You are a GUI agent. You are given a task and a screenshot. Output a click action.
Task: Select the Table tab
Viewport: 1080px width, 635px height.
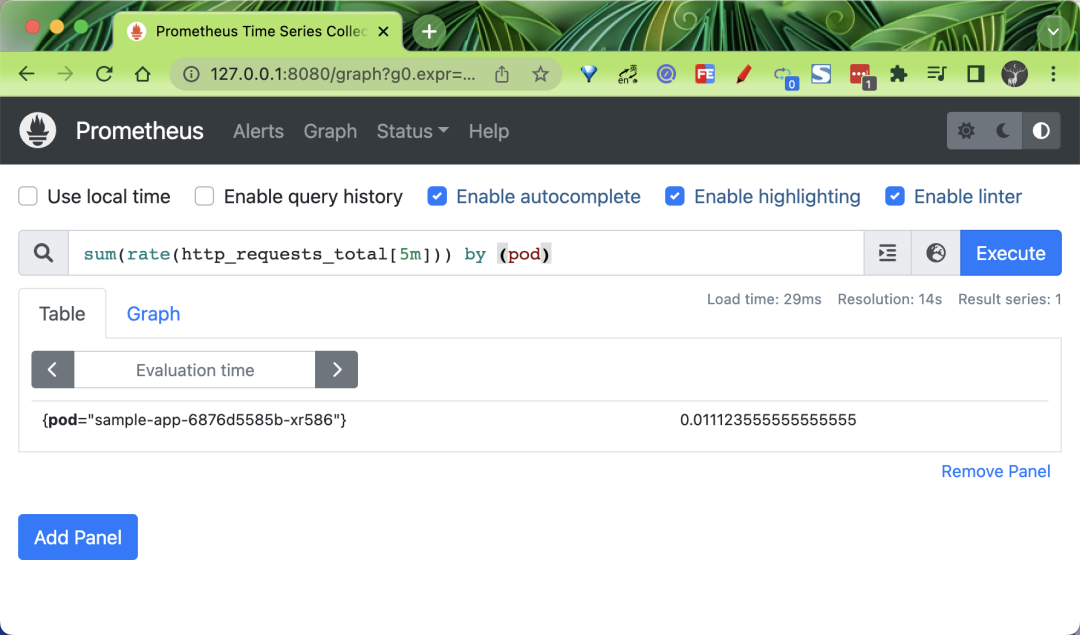click(62, 313)
